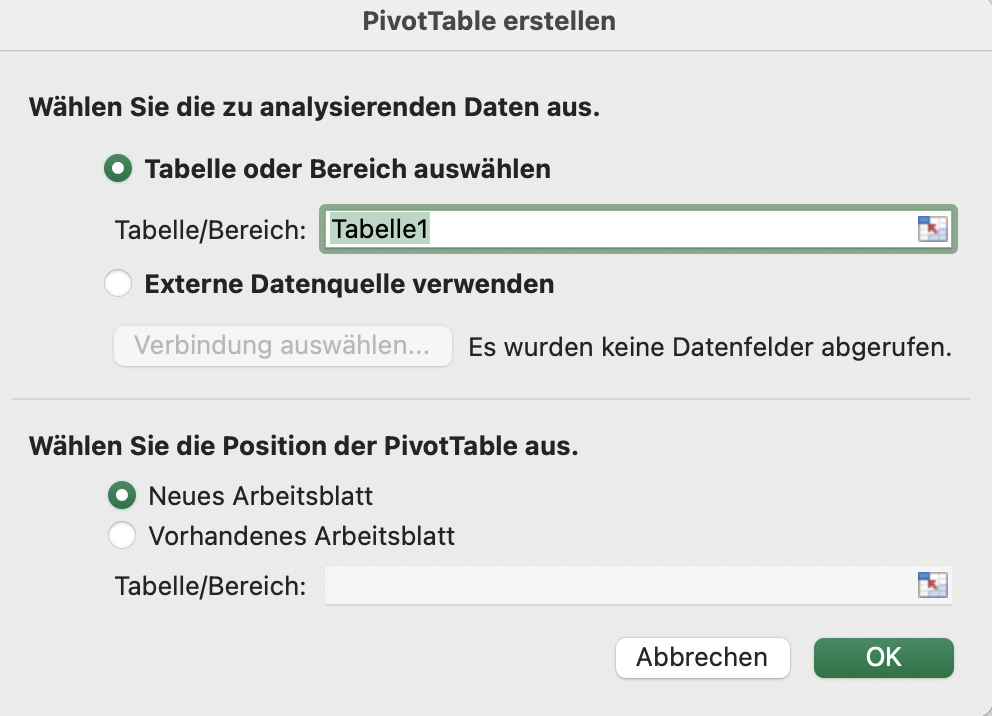Viewport: 992px width, 716px height.
Task: Choose 'Externe Datenquelle verwenden' option
Action: (x=119, y=285)
